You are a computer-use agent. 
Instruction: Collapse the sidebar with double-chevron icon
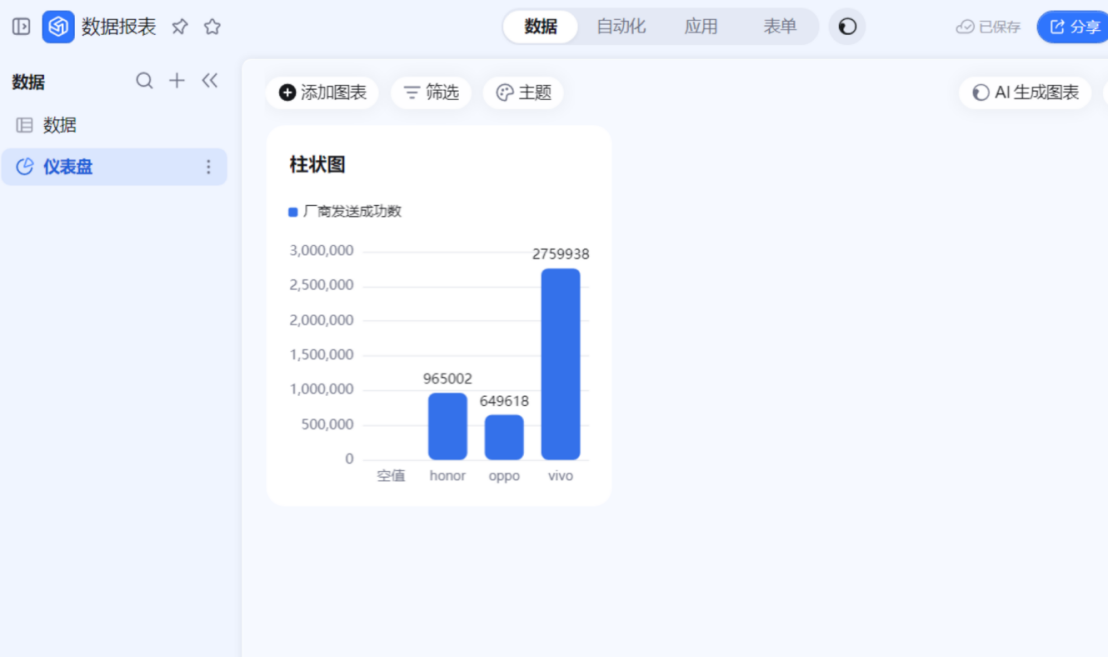tap(210, 81)
